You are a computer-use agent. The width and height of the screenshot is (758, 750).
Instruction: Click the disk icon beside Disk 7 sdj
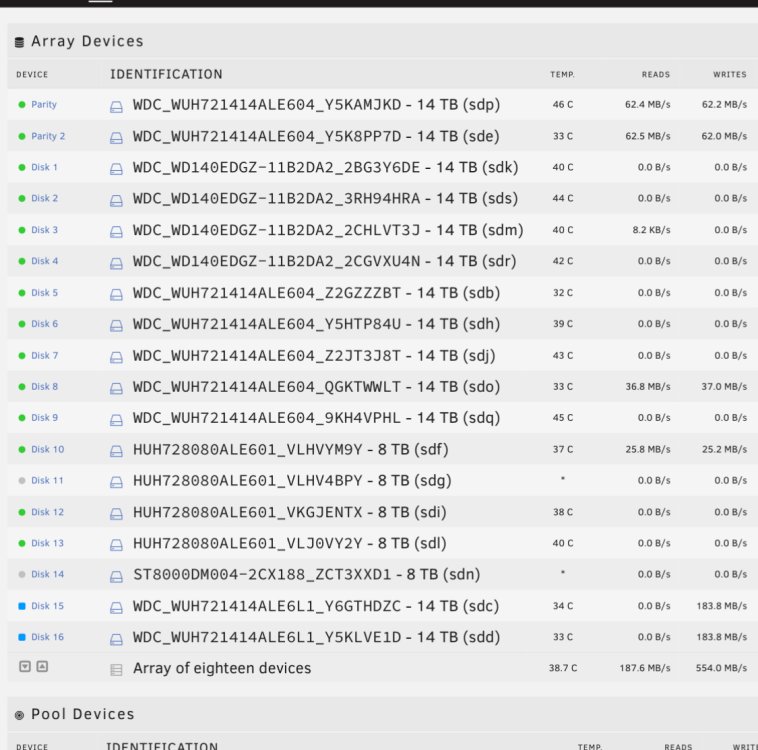coord(116,358)
